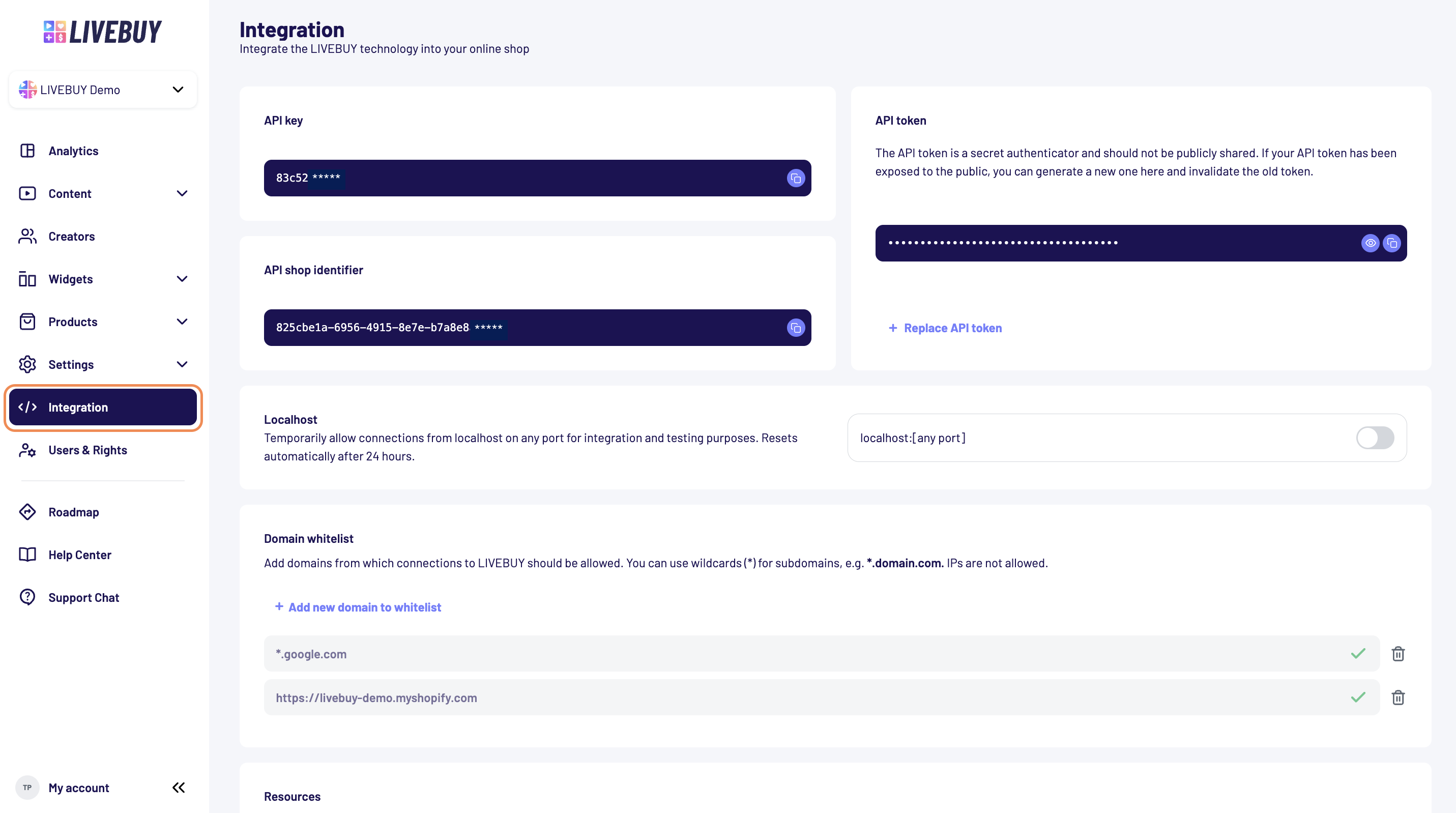
Task: Click the Domain whitelist heading
Action: click(309, 539)
